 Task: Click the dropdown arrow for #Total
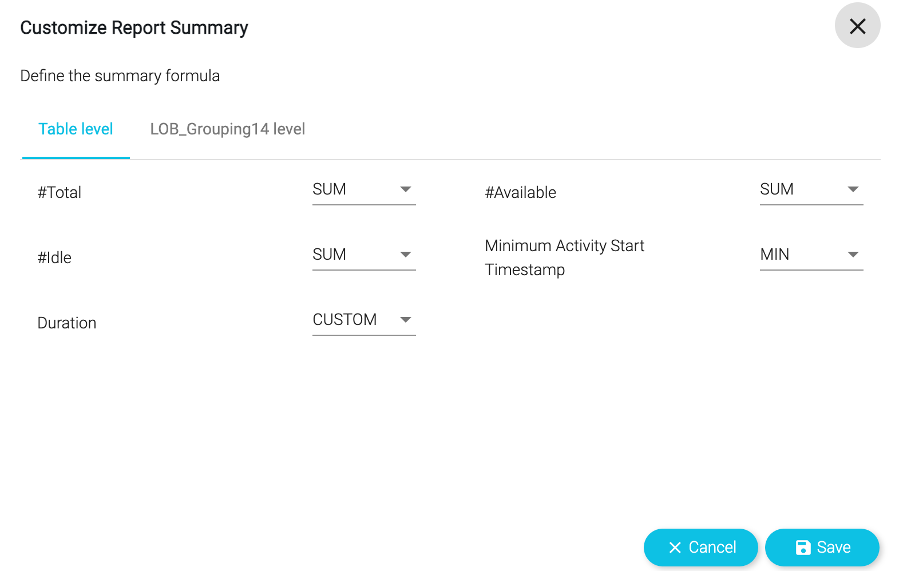(405, 189)
